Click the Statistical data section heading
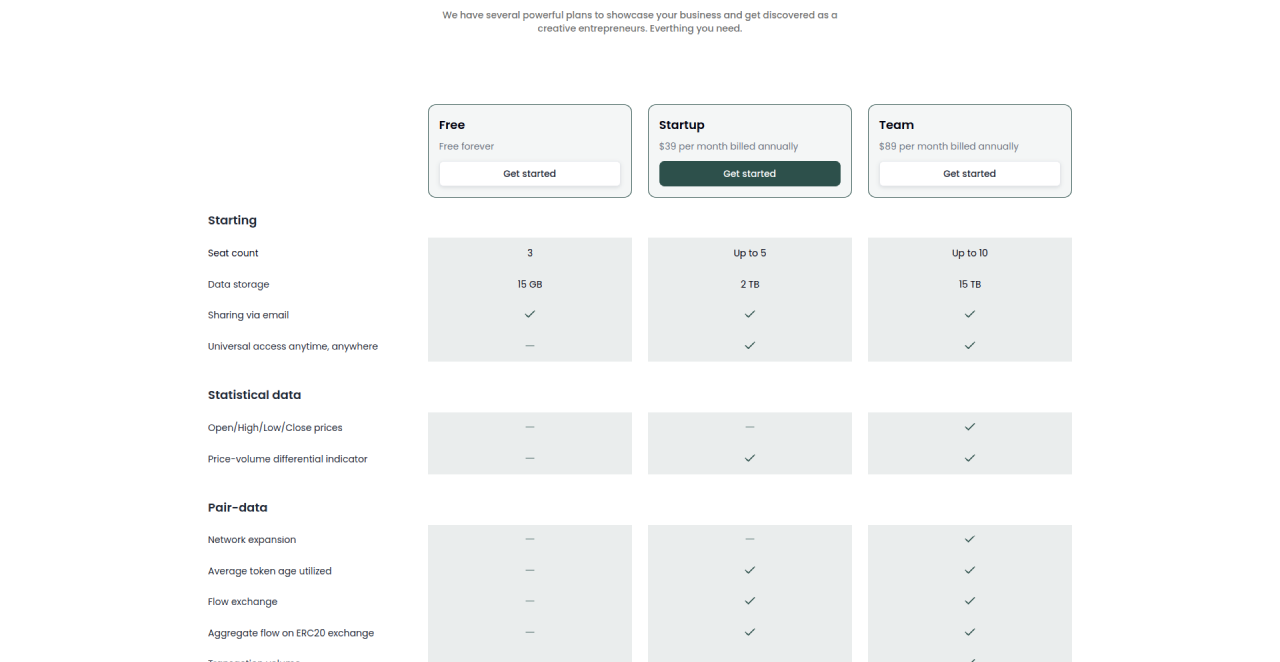 click(254, 395)
